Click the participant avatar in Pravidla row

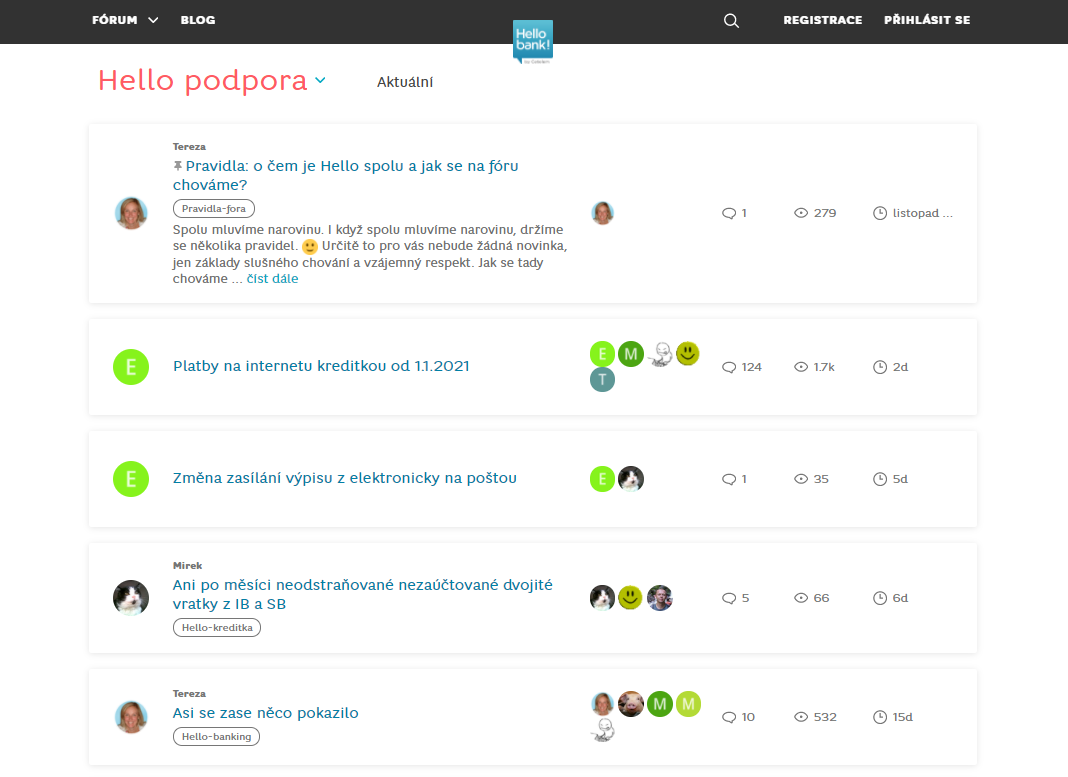[602, 213]
